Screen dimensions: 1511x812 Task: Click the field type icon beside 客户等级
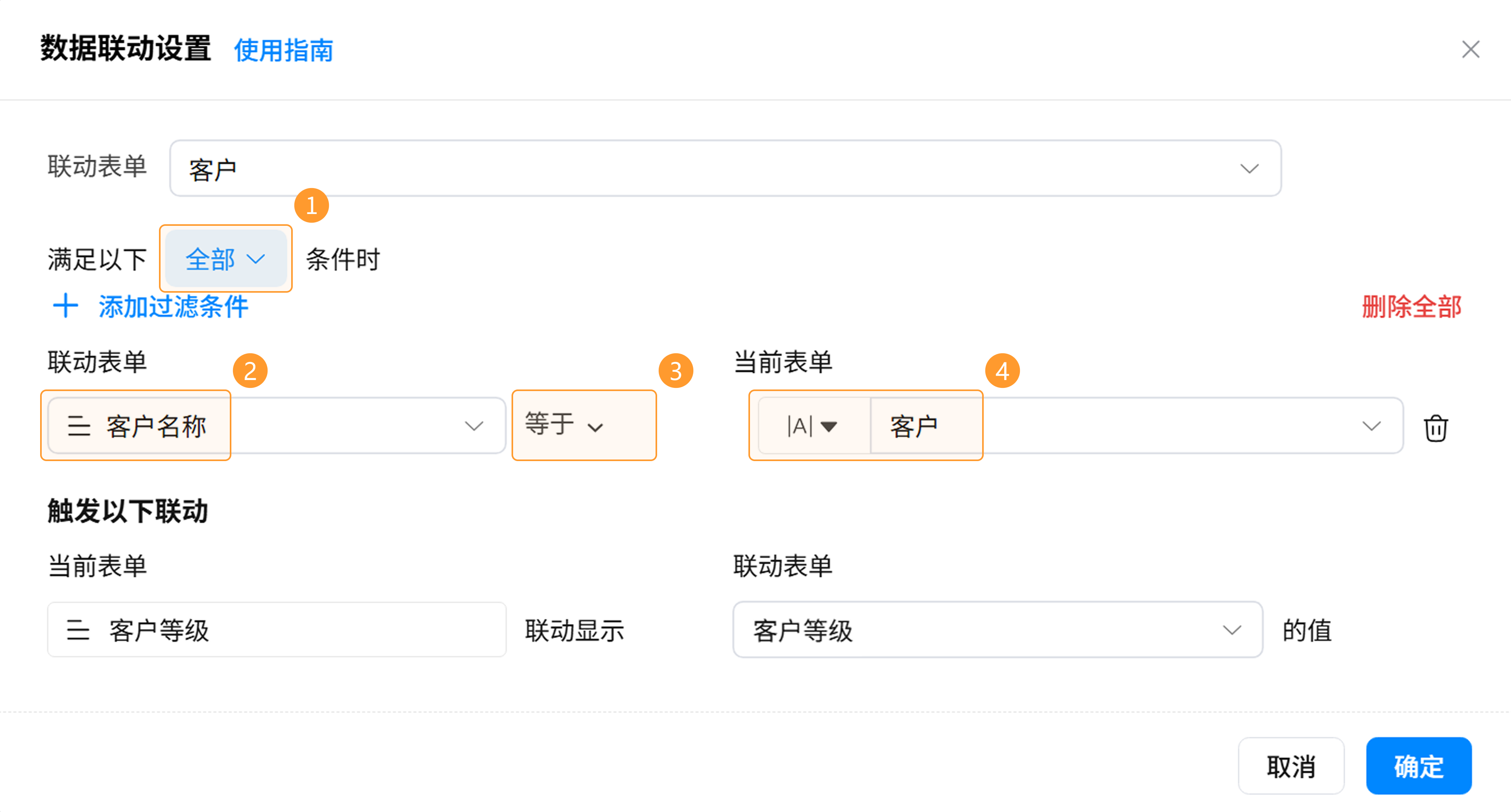pos(78,630)
